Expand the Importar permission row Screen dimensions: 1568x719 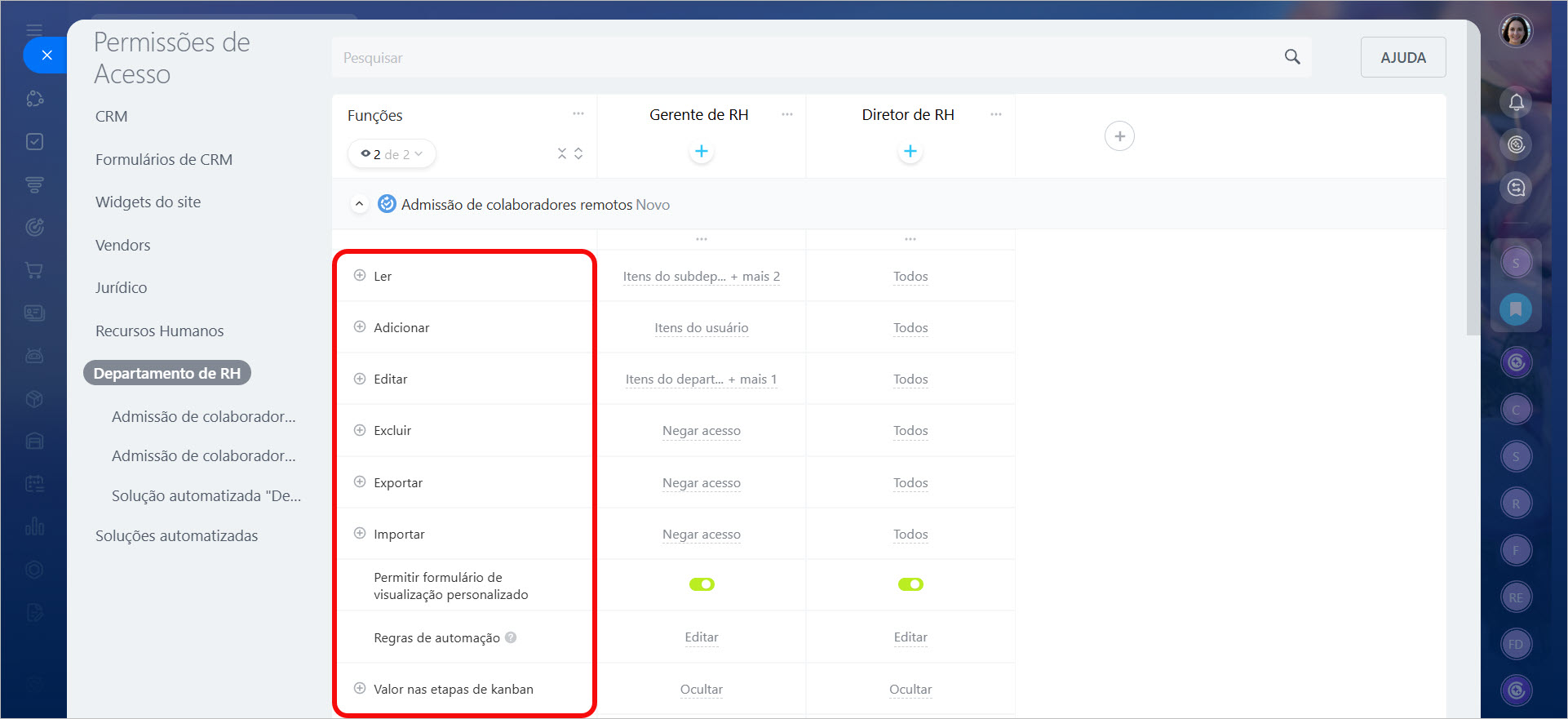pos(360,534)
